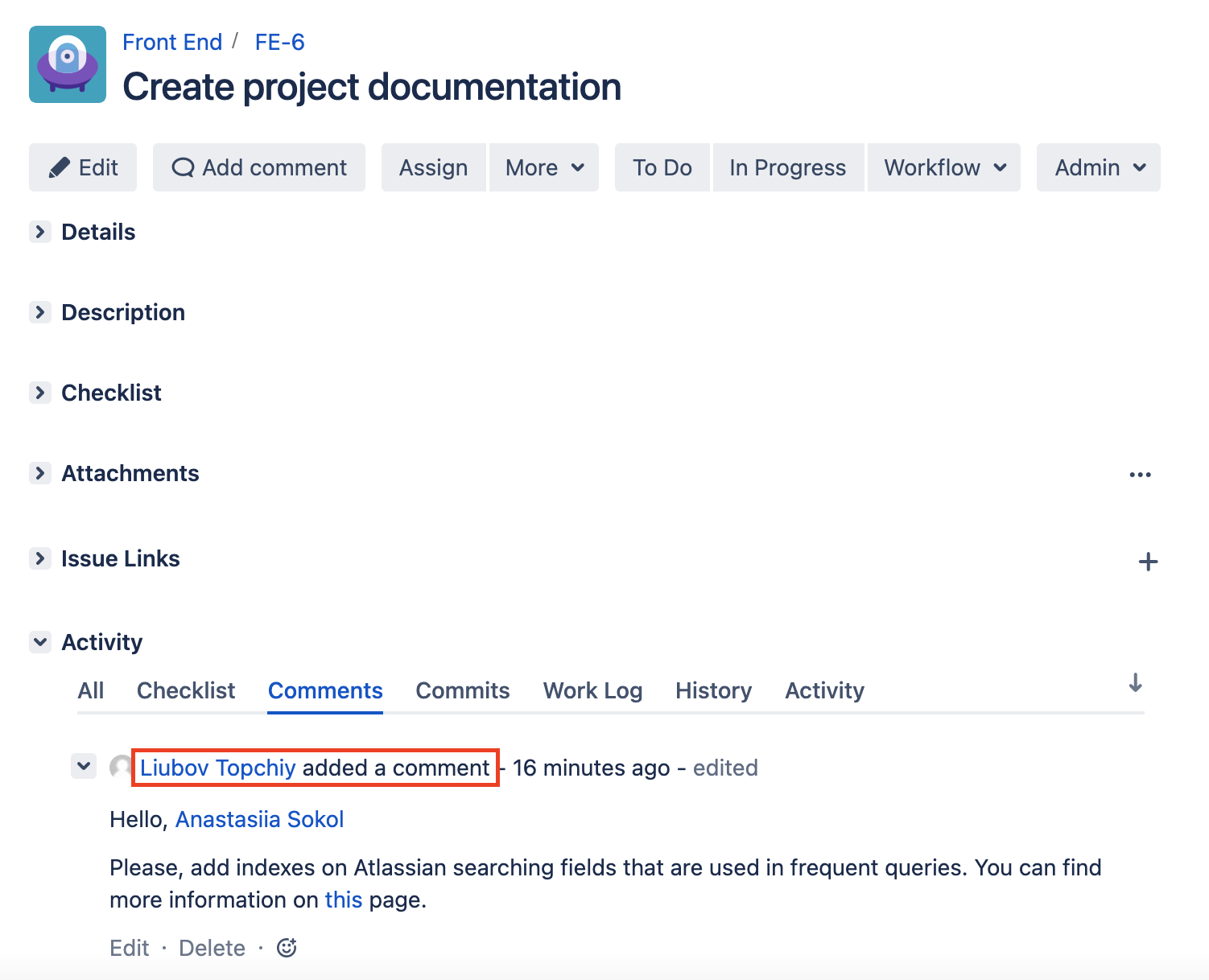Open the Anastasiia Sokol mention link
This screenshot has height=980, width=1209.
pos(259,819)
